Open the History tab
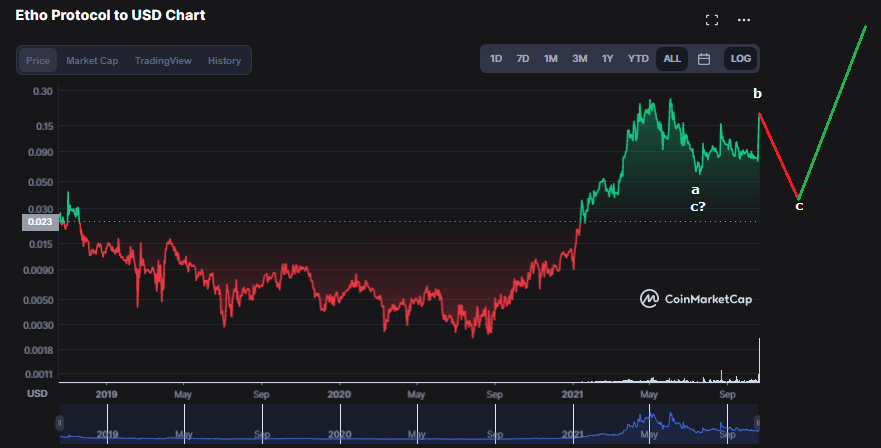Screen dimensions: 881x448 (x=224, y=60)
